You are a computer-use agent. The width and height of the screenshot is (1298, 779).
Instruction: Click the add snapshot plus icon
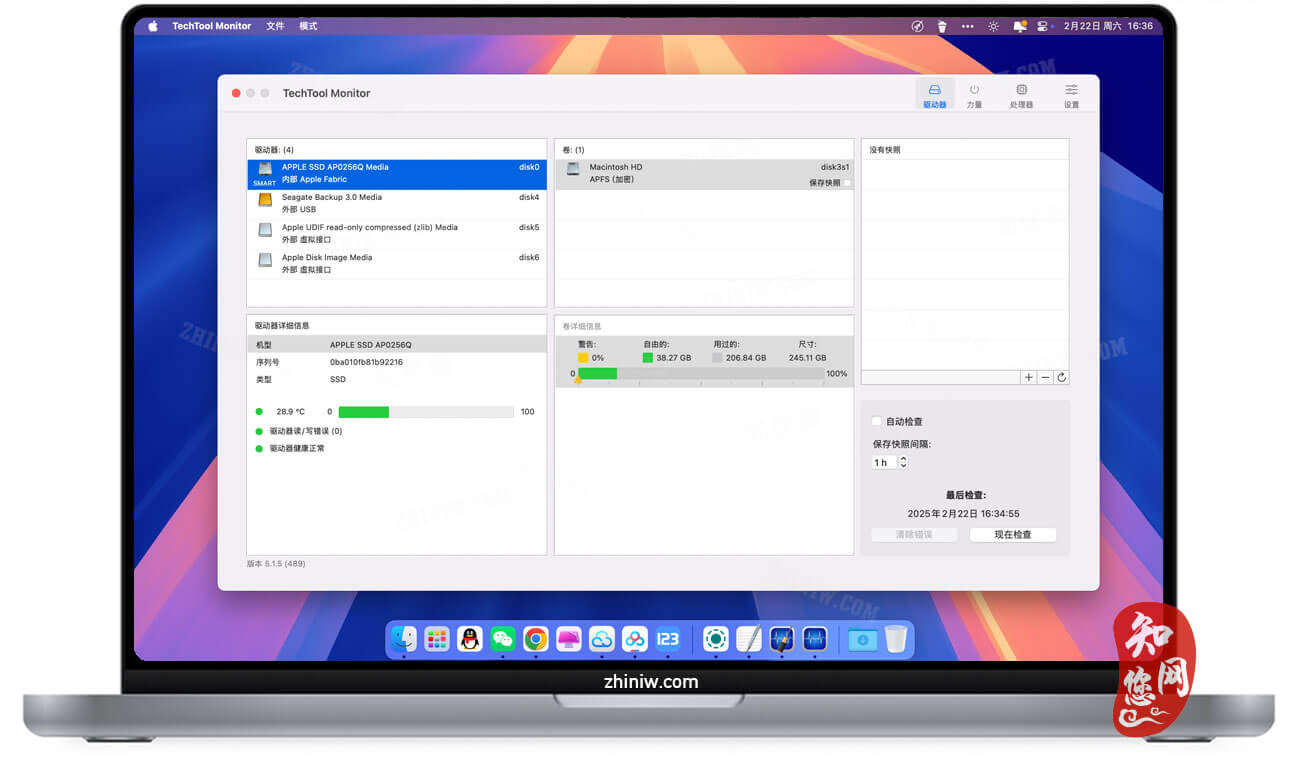pos(1028,377)
